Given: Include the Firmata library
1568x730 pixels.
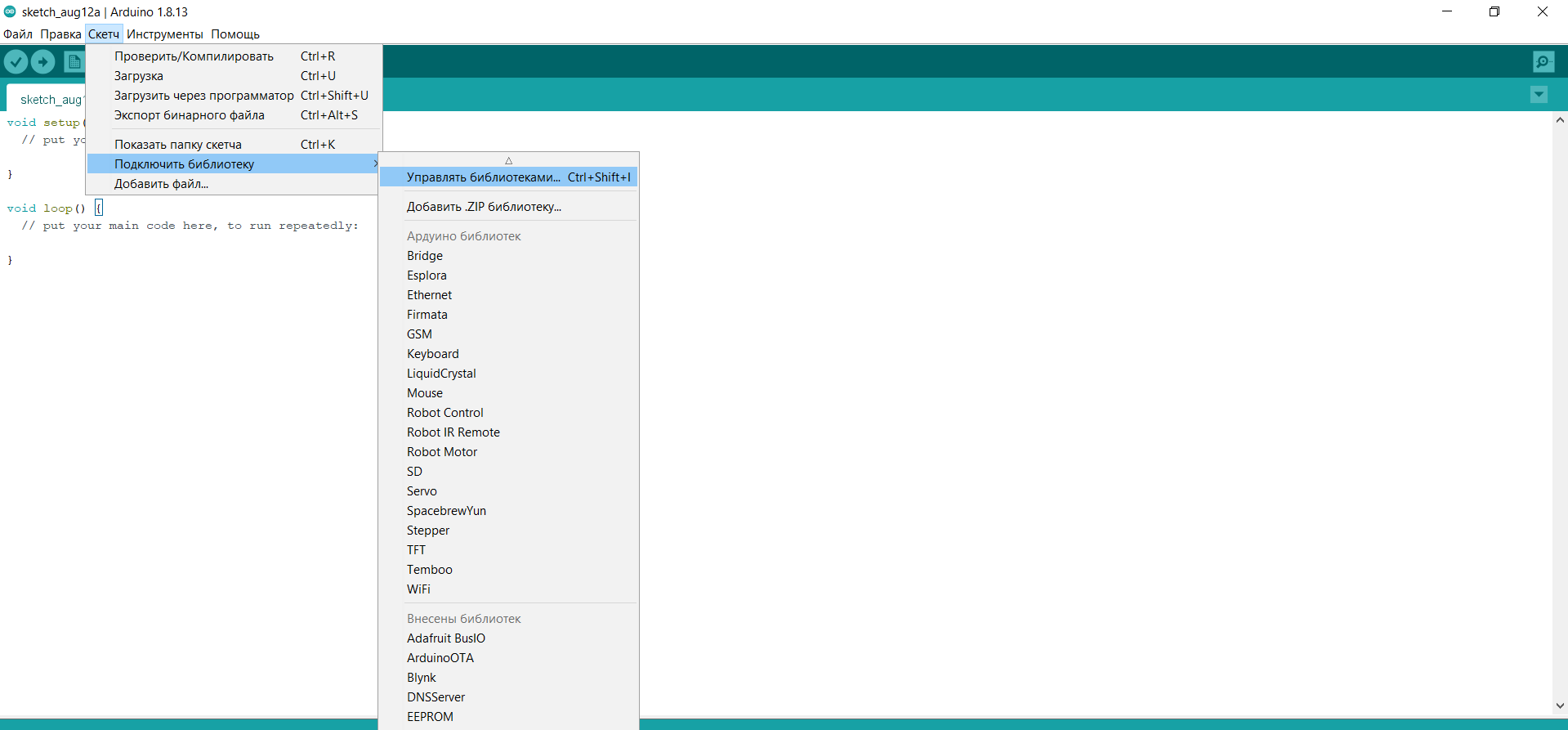Looking at the screenshot, I should [x=508, y=315].
